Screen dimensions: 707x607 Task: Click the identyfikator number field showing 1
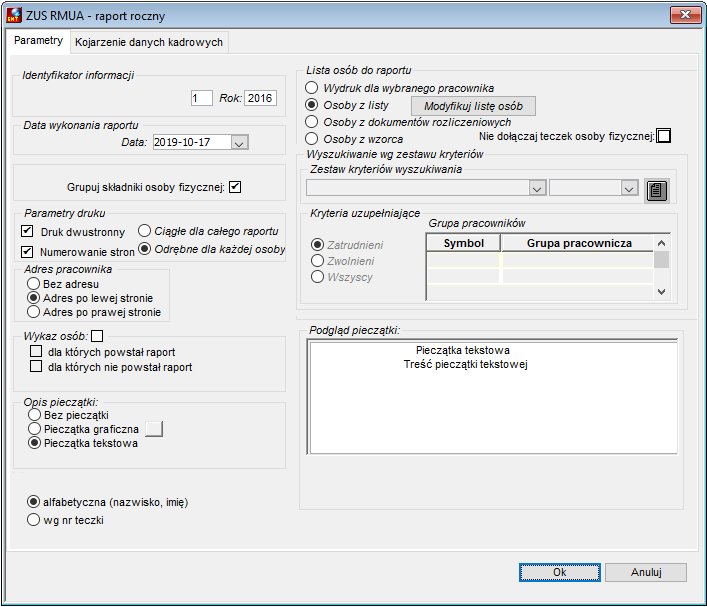pos(202,98)
